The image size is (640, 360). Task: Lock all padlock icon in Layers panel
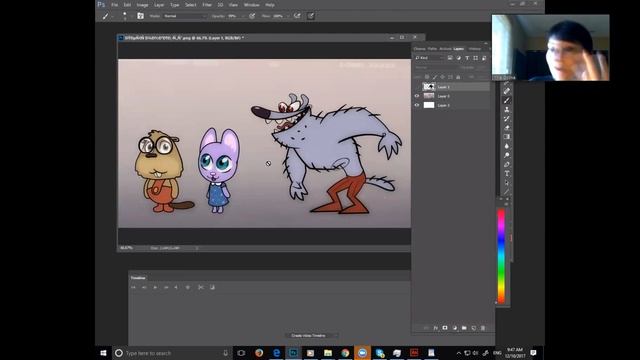tap(458, 77)
